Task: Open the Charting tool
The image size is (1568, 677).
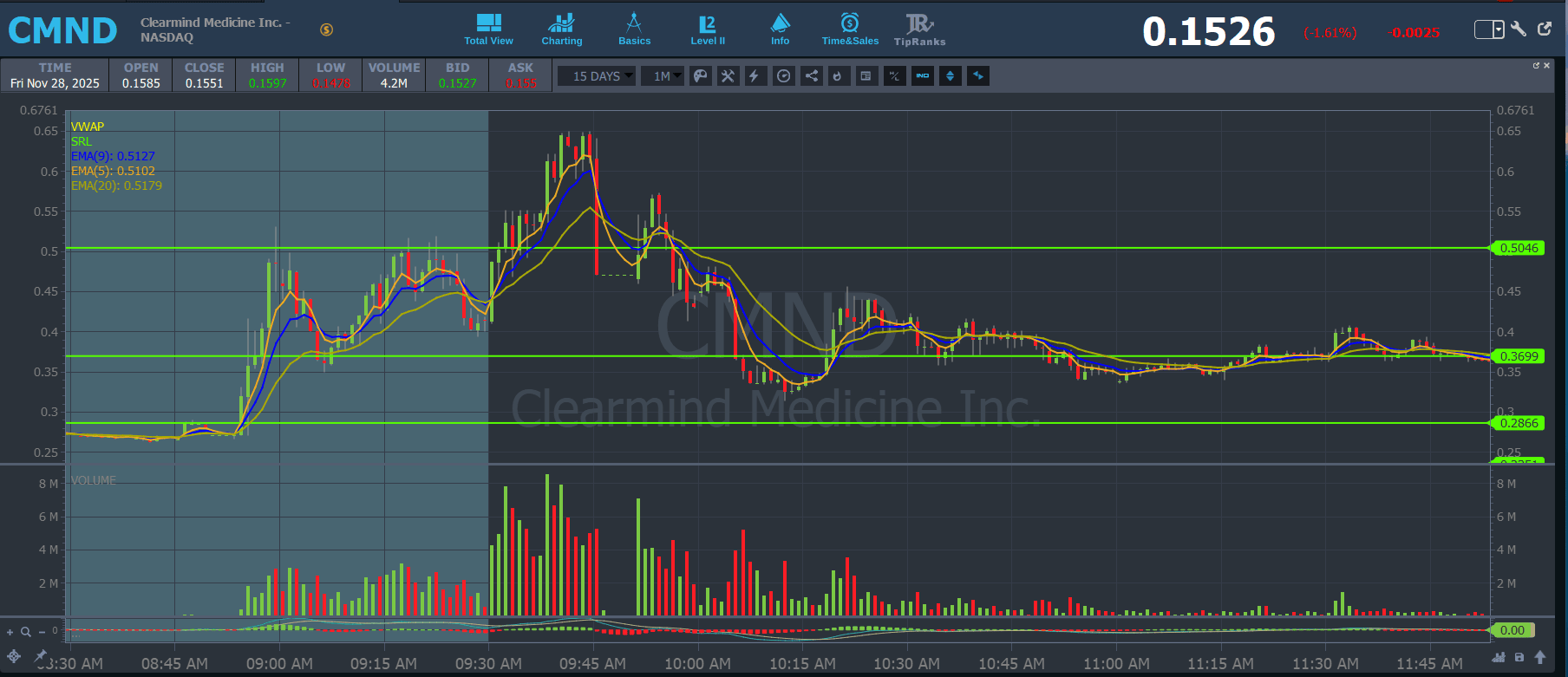Action: click(562, 29)
